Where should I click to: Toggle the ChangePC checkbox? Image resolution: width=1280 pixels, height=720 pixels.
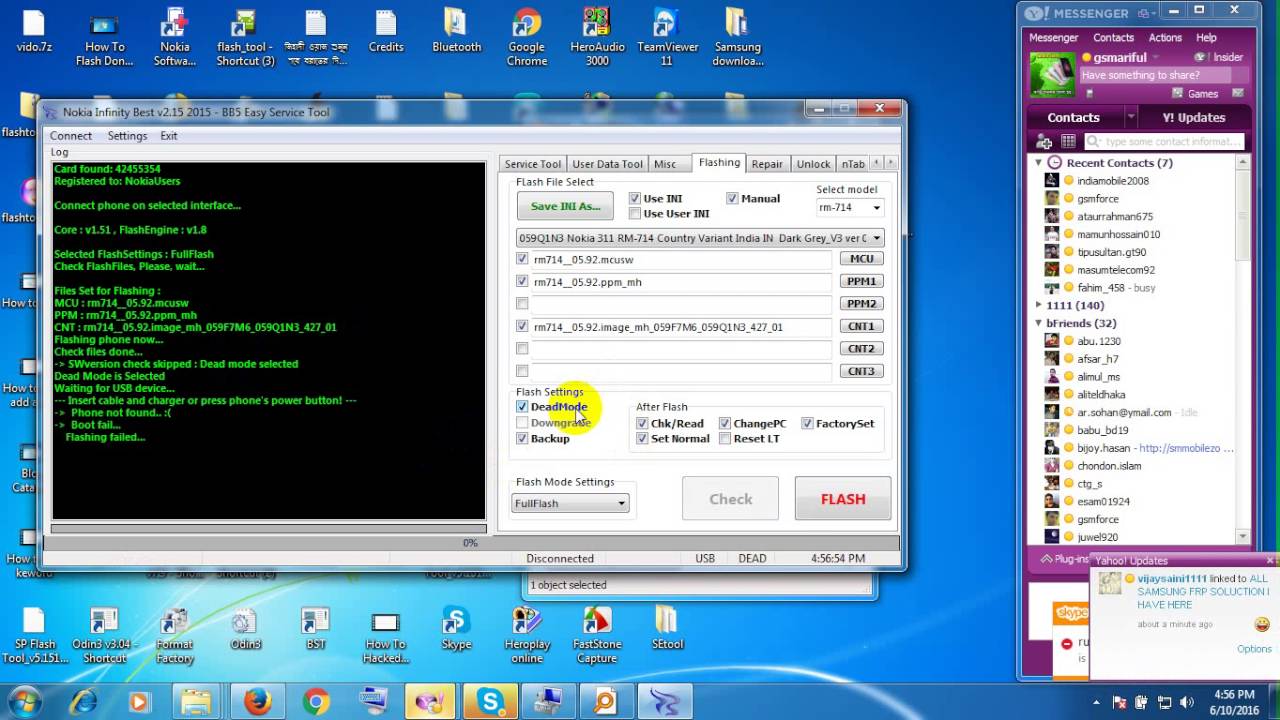coord(725,424)
